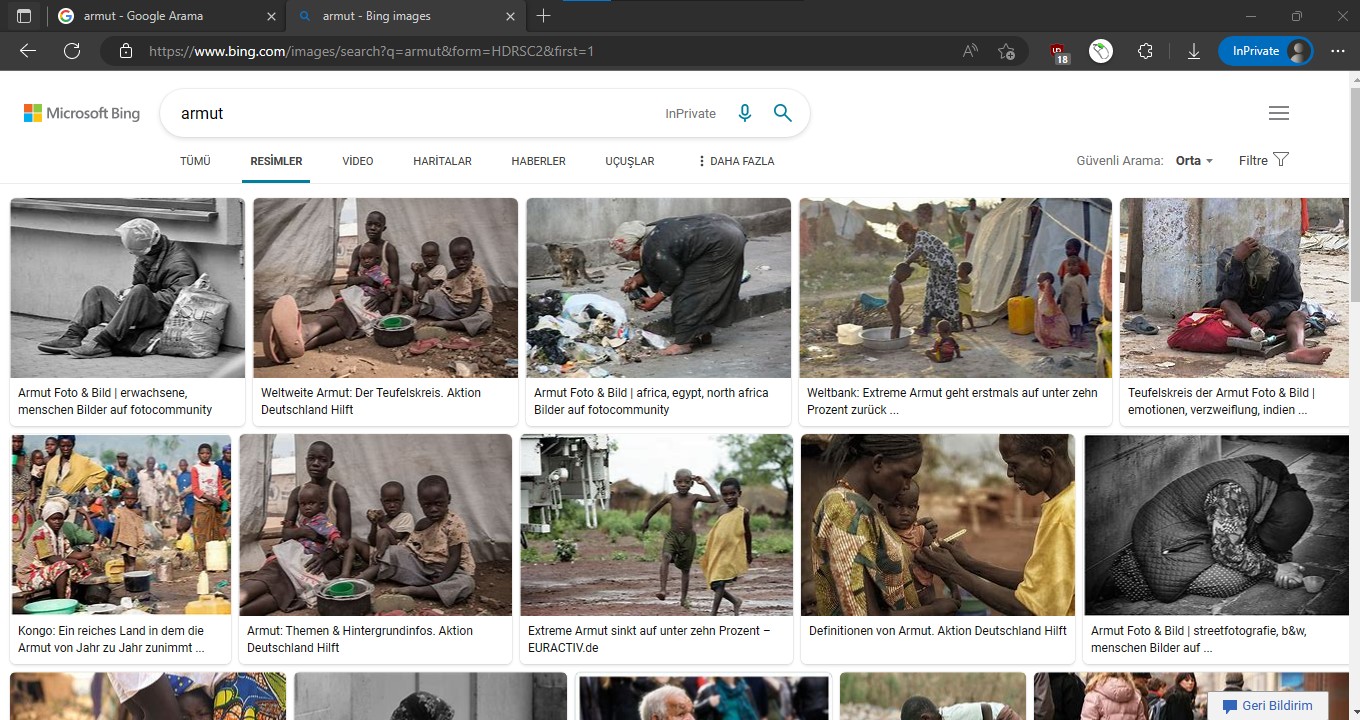Open the Bing hamburger menu
The height and width of the screenshot is (720, 1360).
pos(1278,113)
